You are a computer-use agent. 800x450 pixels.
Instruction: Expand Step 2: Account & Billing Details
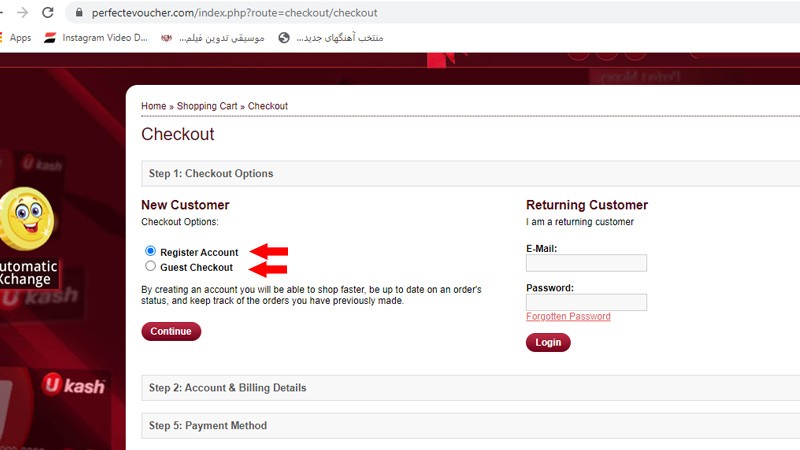tap(228, 388)
